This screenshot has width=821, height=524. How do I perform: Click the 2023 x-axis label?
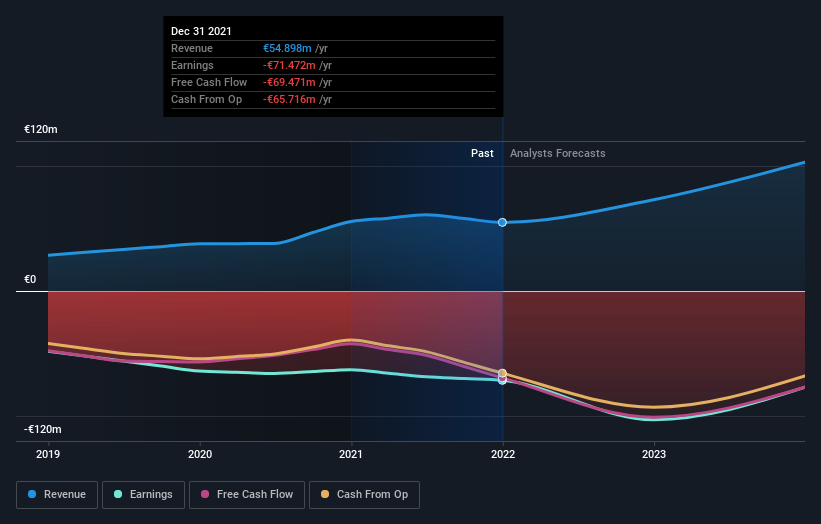click(x=654, y=454)
